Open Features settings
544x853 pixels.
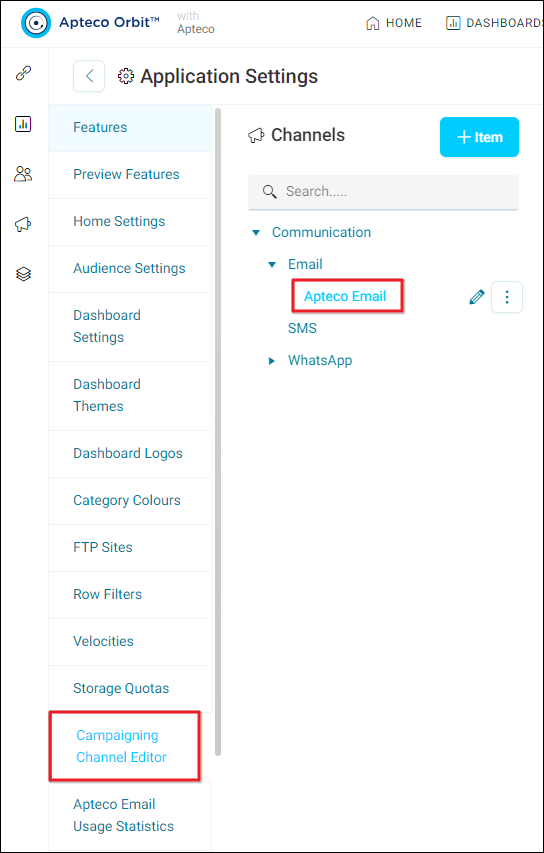pyautogui.click(x=130, y=128)
